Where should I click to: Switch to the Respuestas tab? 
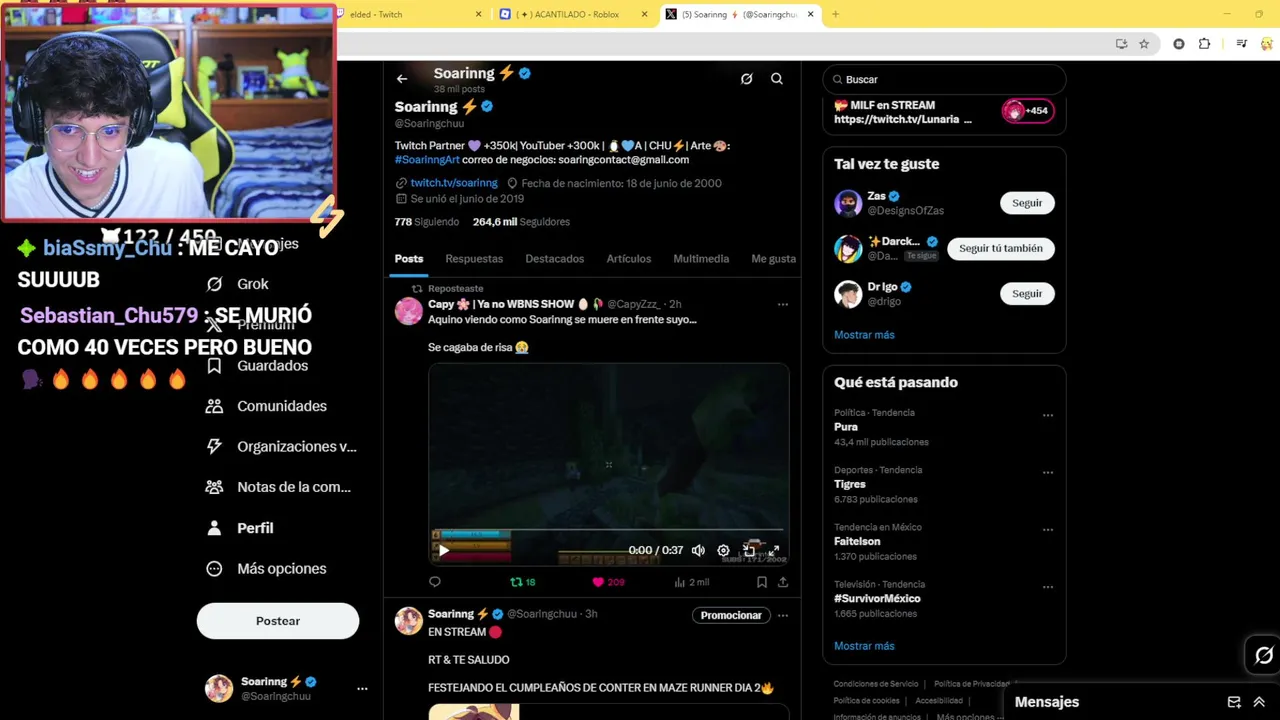click(x=474, y=259)
